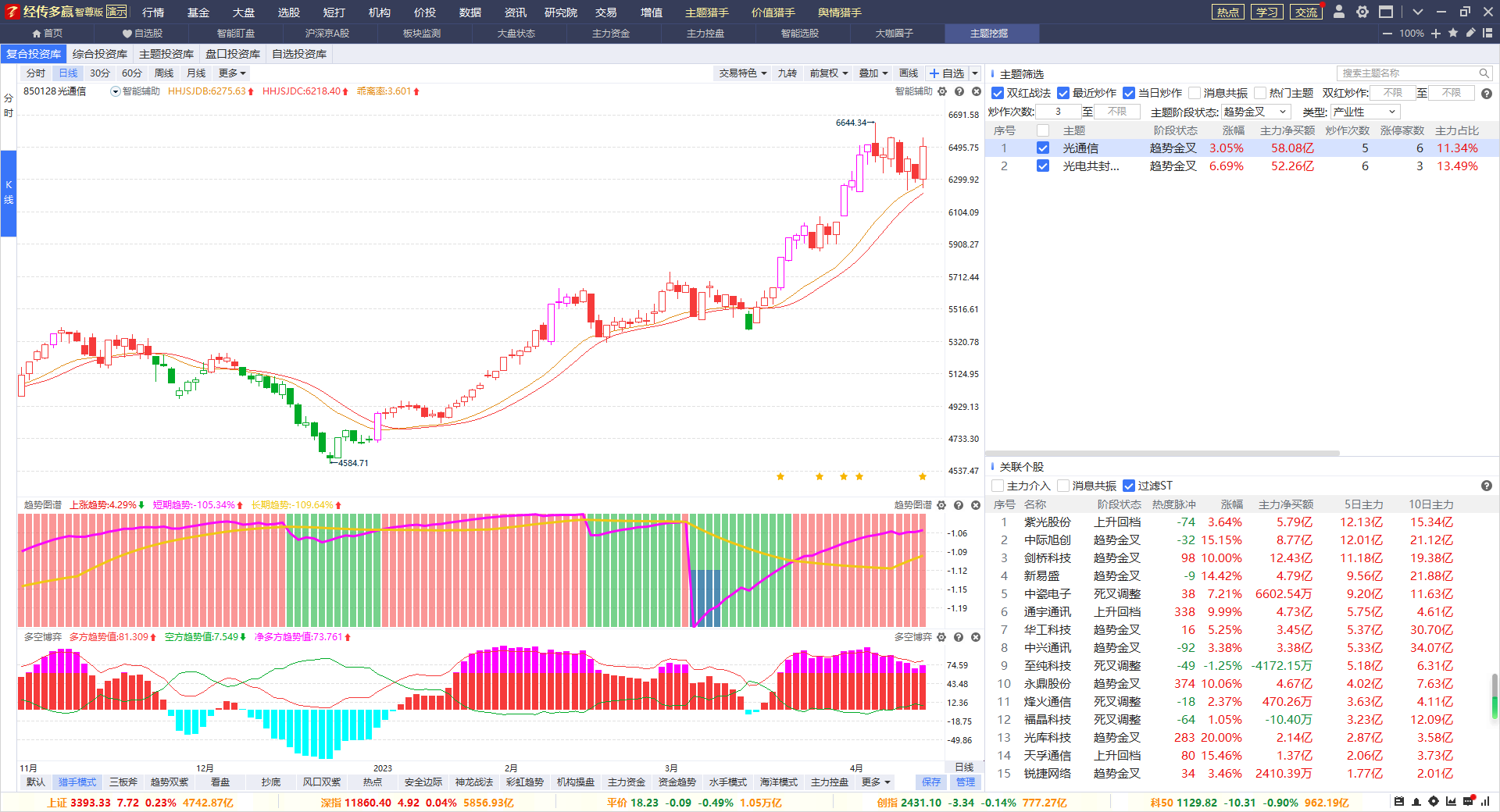
Task: Click the favorite star icon in the tab bar
Action: tap(1453, 33)
